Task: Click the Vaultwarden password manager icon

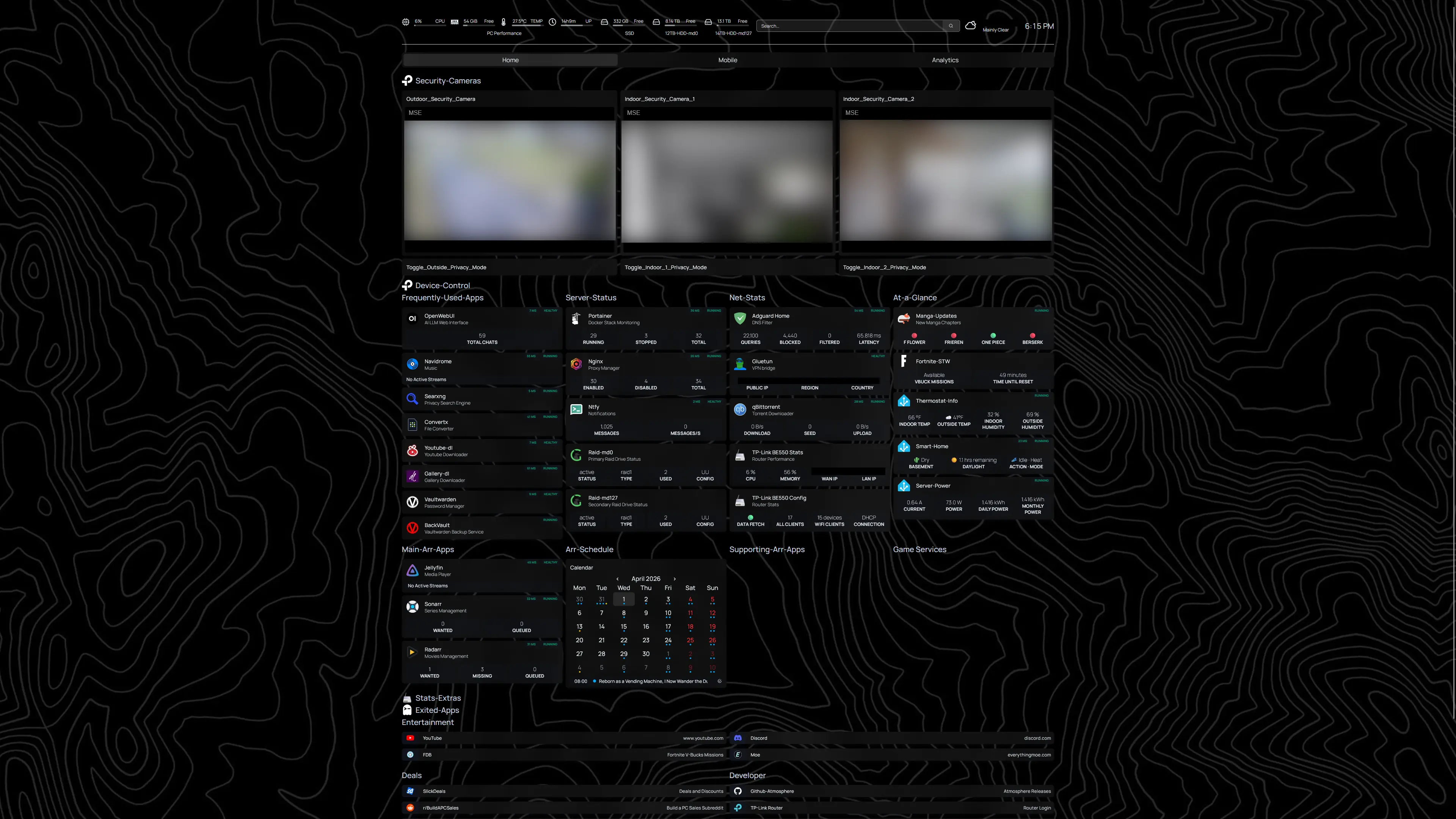Action: (x=413, y=502)
